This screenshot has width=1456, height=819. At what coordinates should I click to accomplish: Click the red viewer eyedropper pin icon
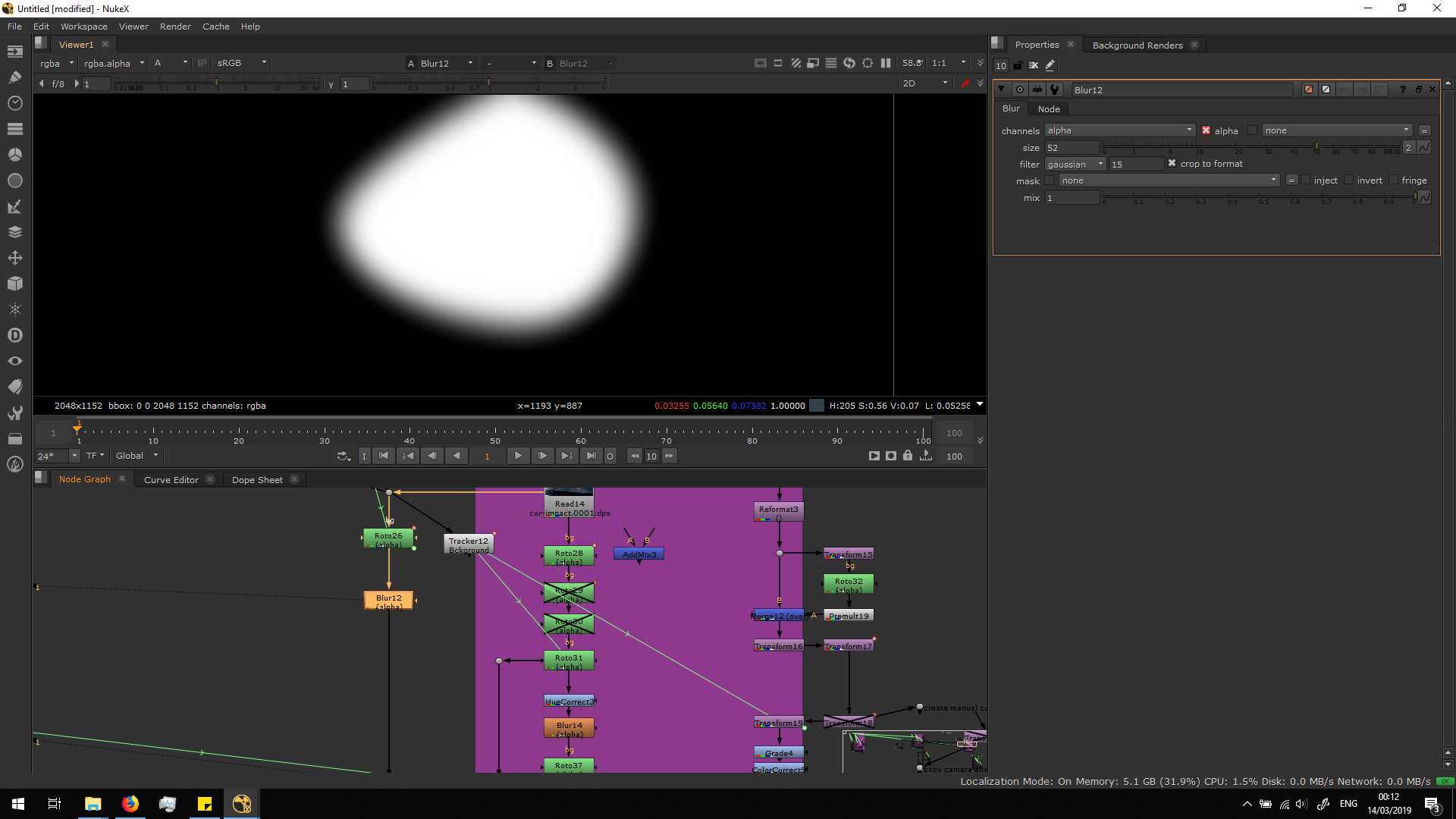[x=965, y=83]
